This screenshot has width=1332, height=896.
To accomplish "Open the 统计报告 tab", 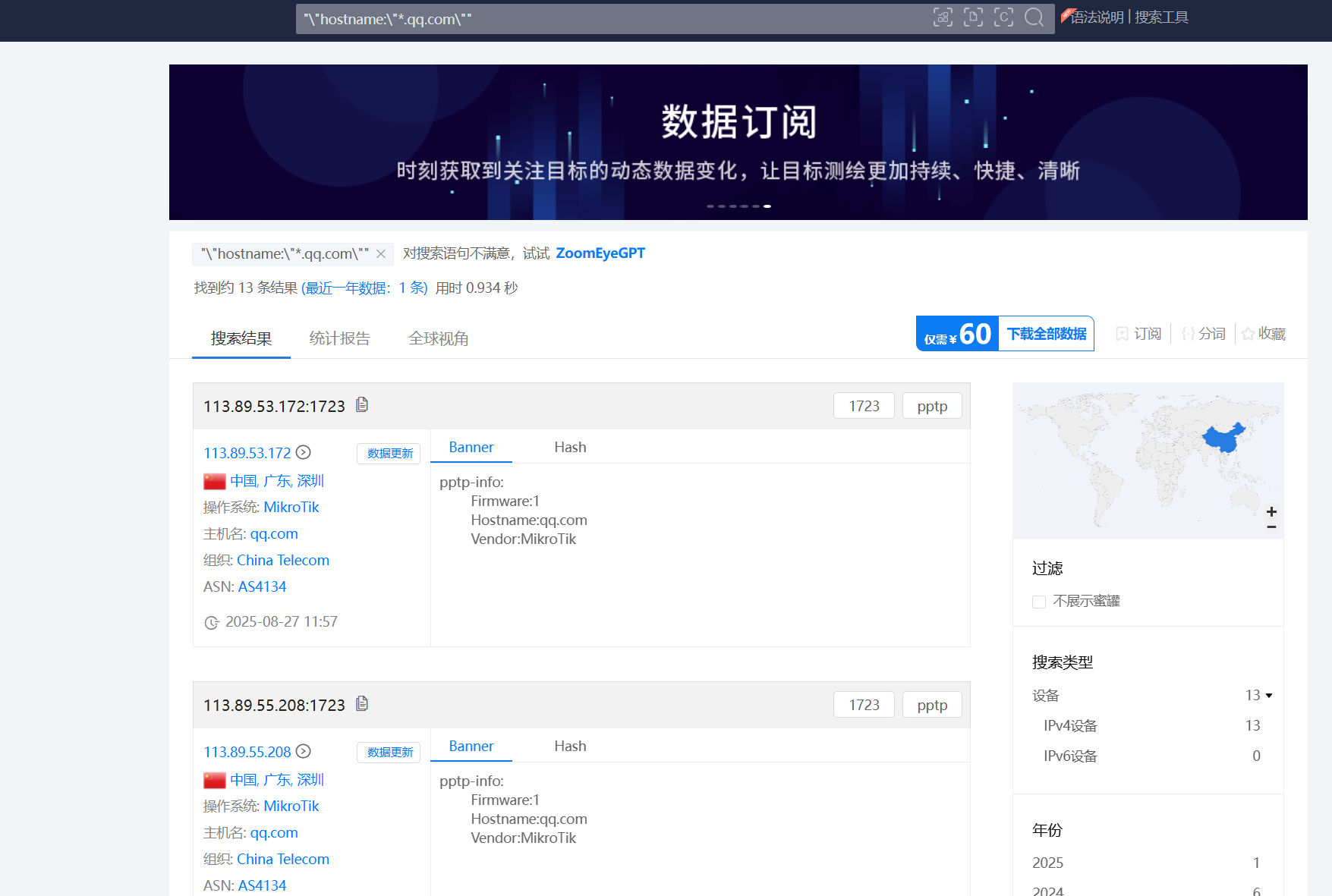I will [x=339, y=338].
